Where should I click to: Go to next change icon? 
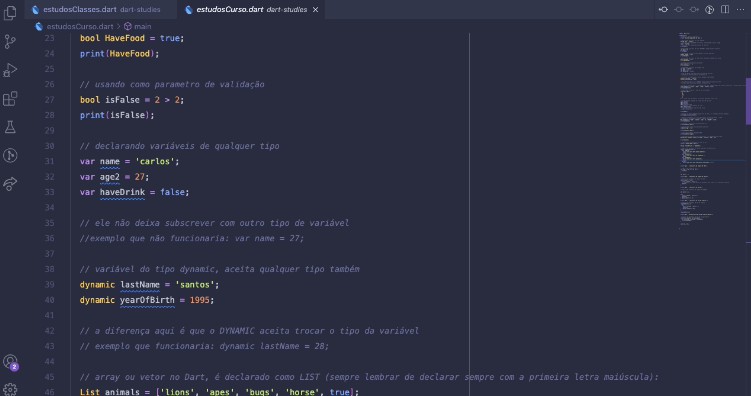click(x=694, y=10)
